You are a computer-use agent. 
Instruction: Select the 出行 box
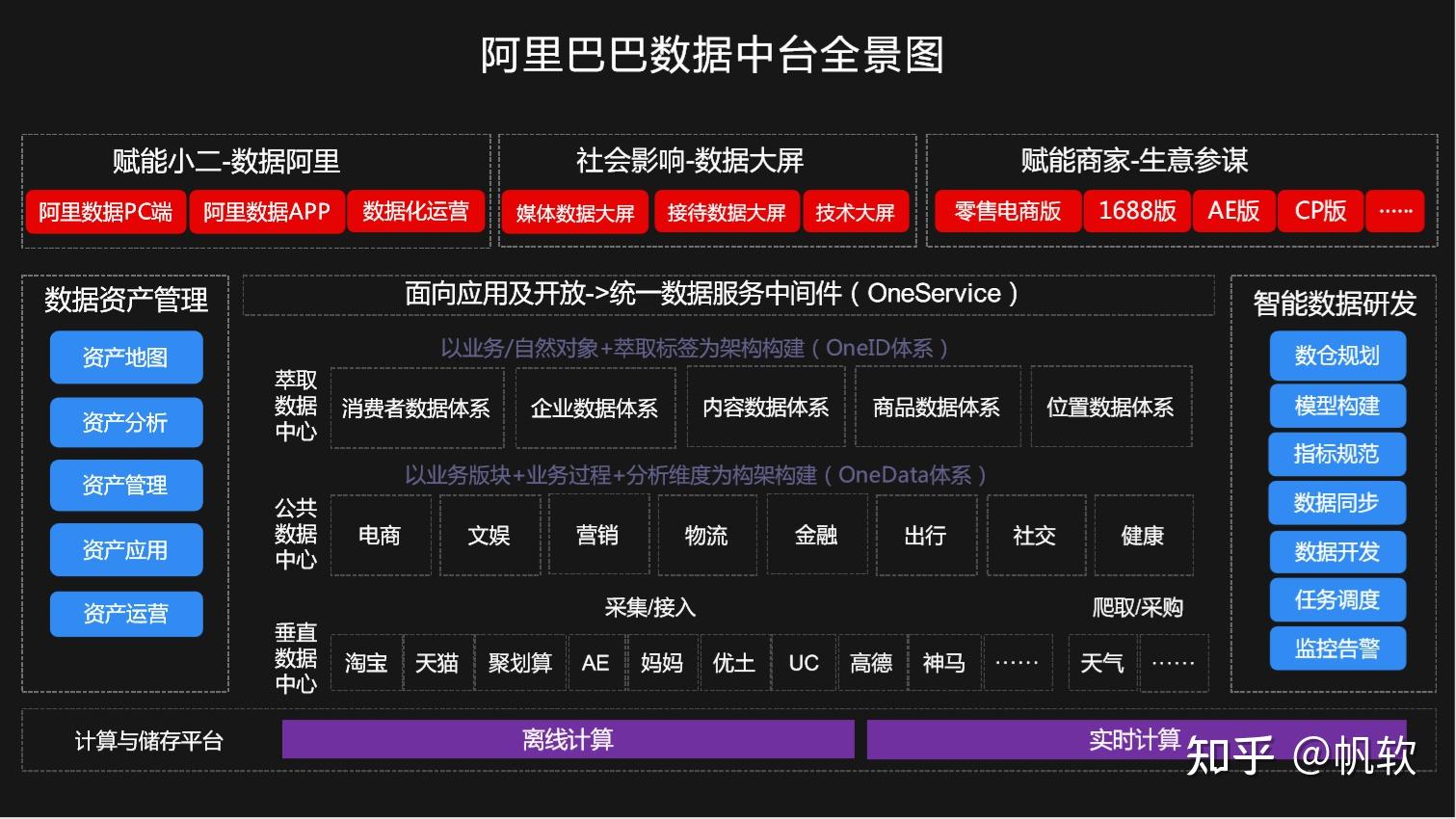pos(926,536)
